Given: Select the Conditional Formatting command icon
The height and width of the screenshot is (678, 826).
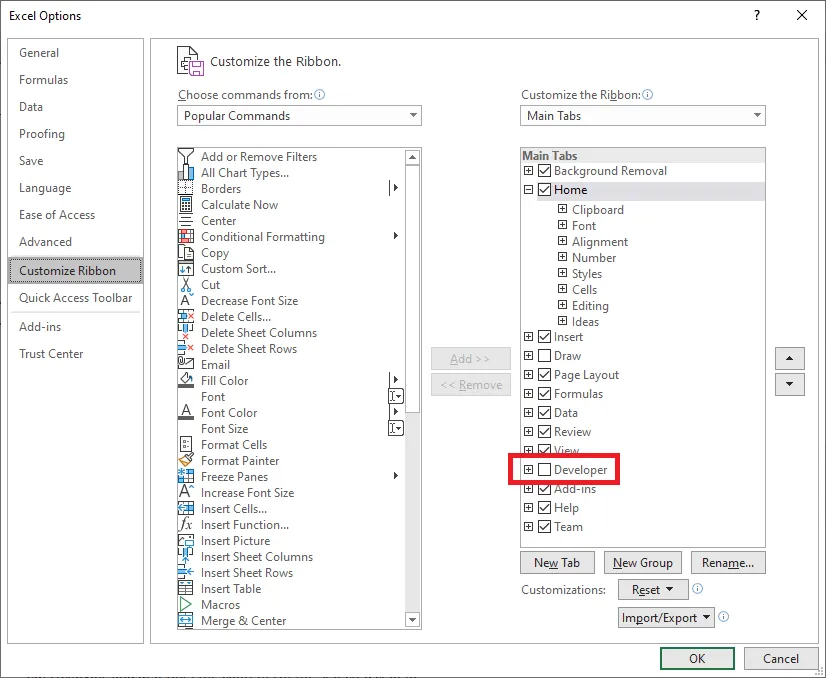Looking at the screenshot, I should click(187, 237).
